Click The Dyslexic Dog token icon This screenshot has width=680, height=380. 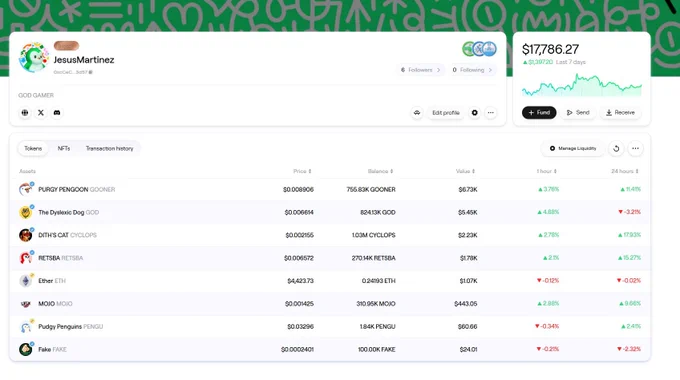click(x=26, y=213)
